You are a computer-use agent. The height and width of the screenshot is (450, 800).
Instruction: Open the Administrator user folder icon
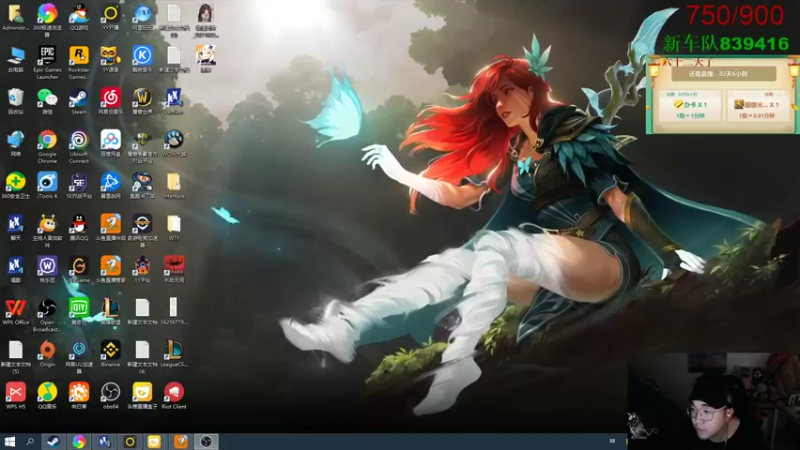(15, 13)
